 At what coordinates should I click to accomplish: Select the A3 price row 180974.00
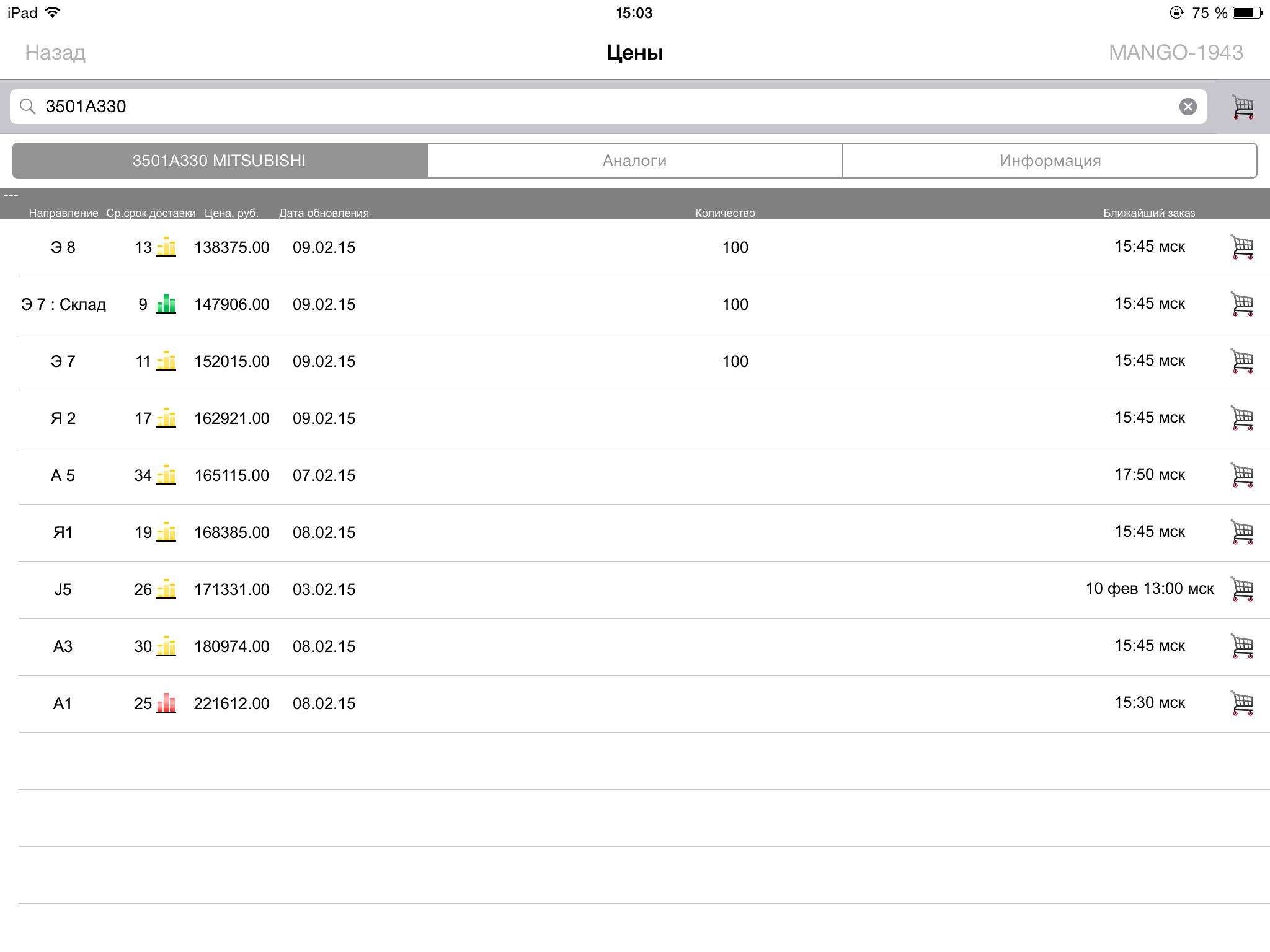click(231, 646)
